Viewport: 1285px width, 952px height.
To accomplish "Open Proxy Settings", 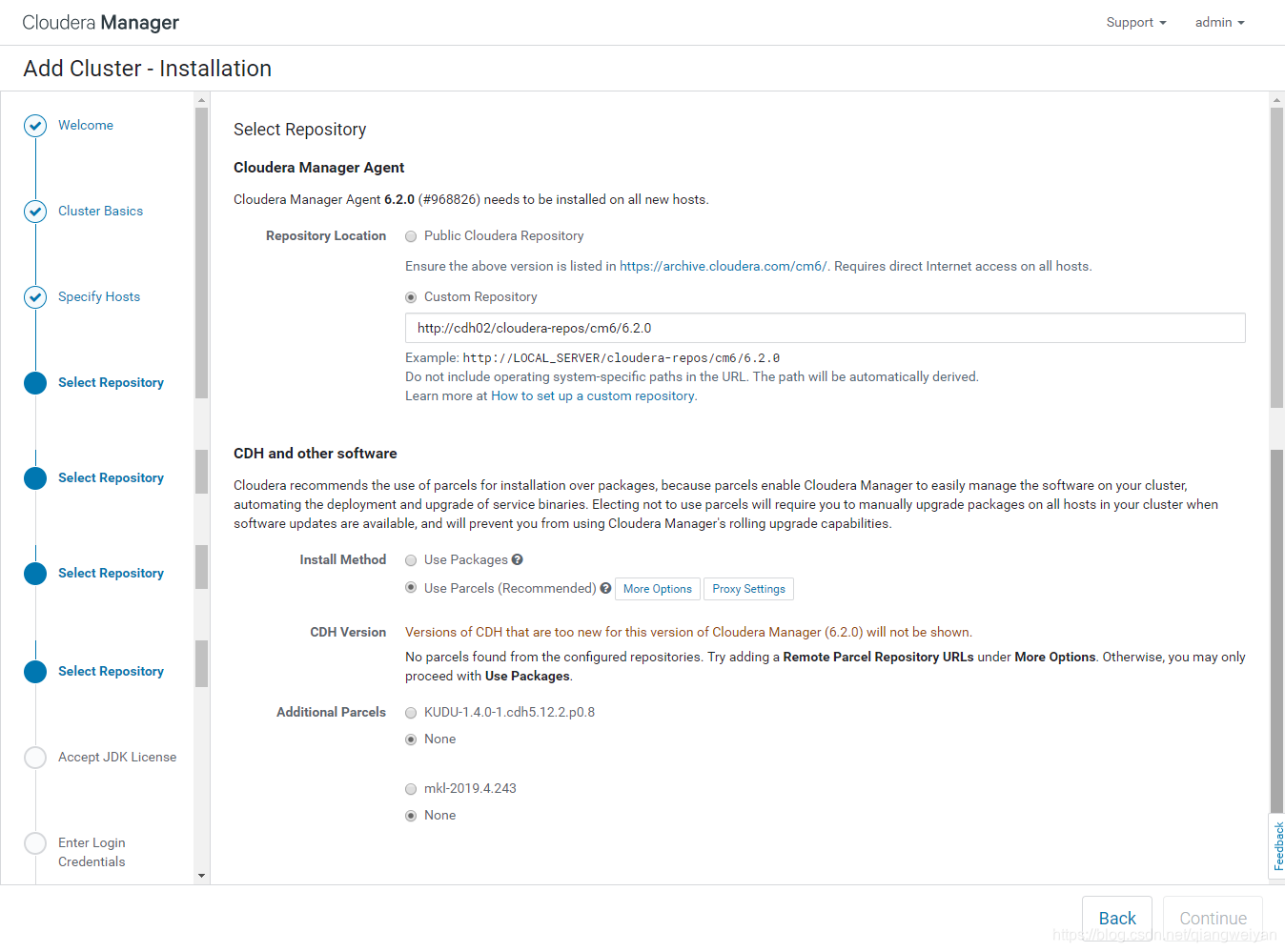I will pyautogui.click(x=748, y=589).
